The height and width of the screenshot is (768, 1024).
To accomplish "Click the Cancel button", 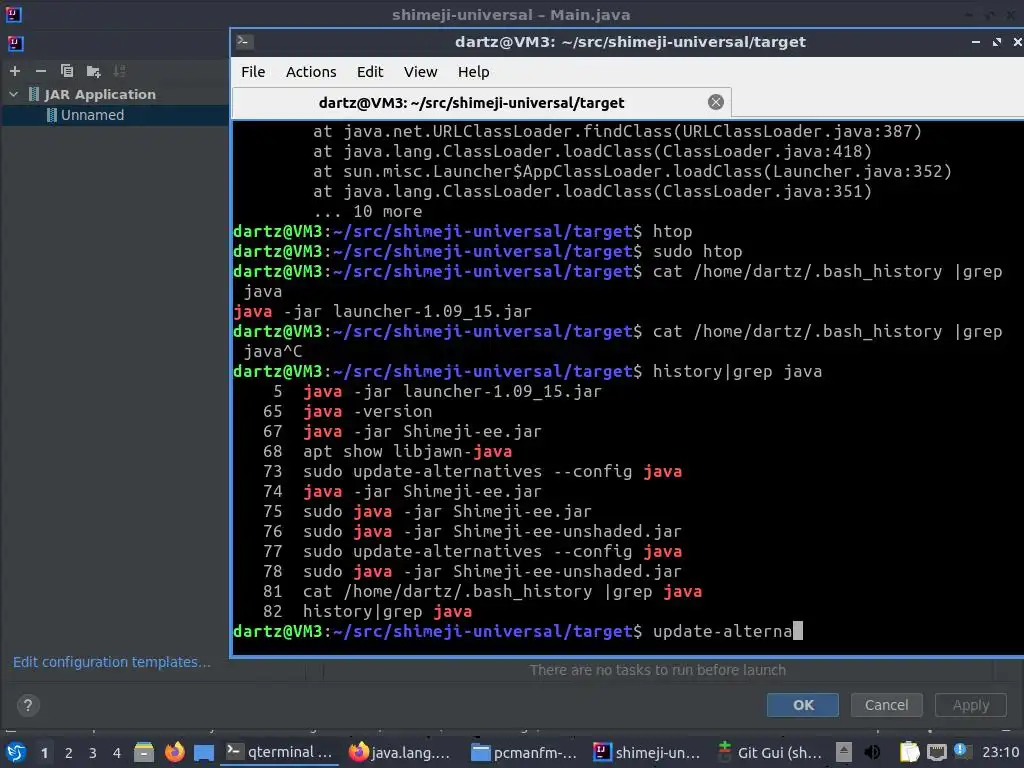I will (886, 705).
